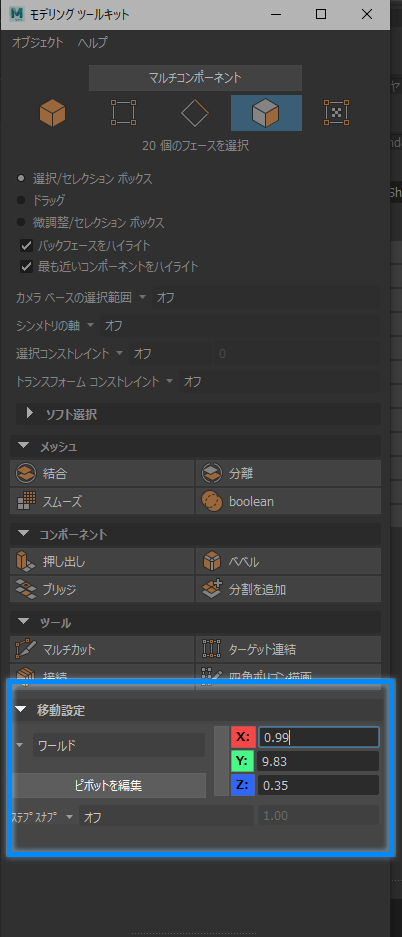Choose the ベベル bevel tool
Image resolution: width=402 pixels, height=937 pixels.
pos(289,562)
